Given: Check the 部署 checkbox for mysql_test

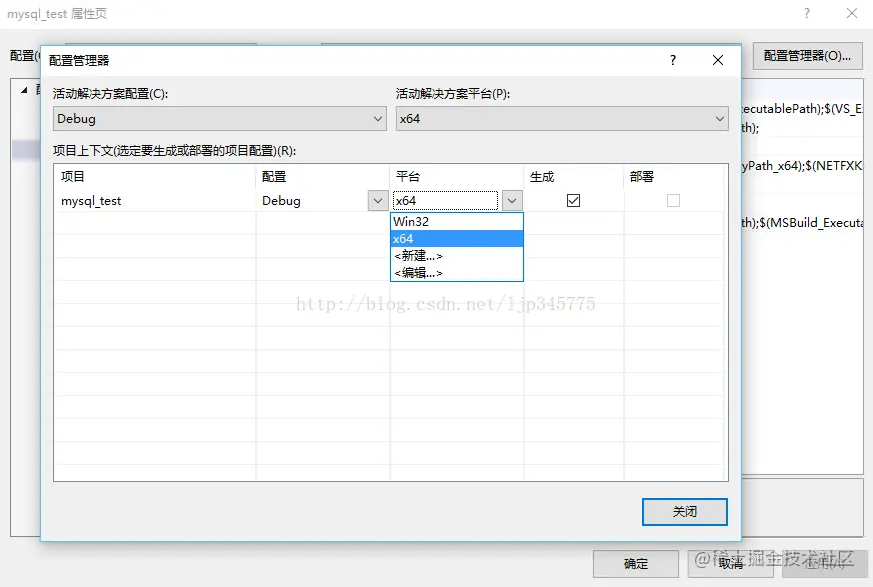Looking at the screenshot, I should tap(673, 200).
